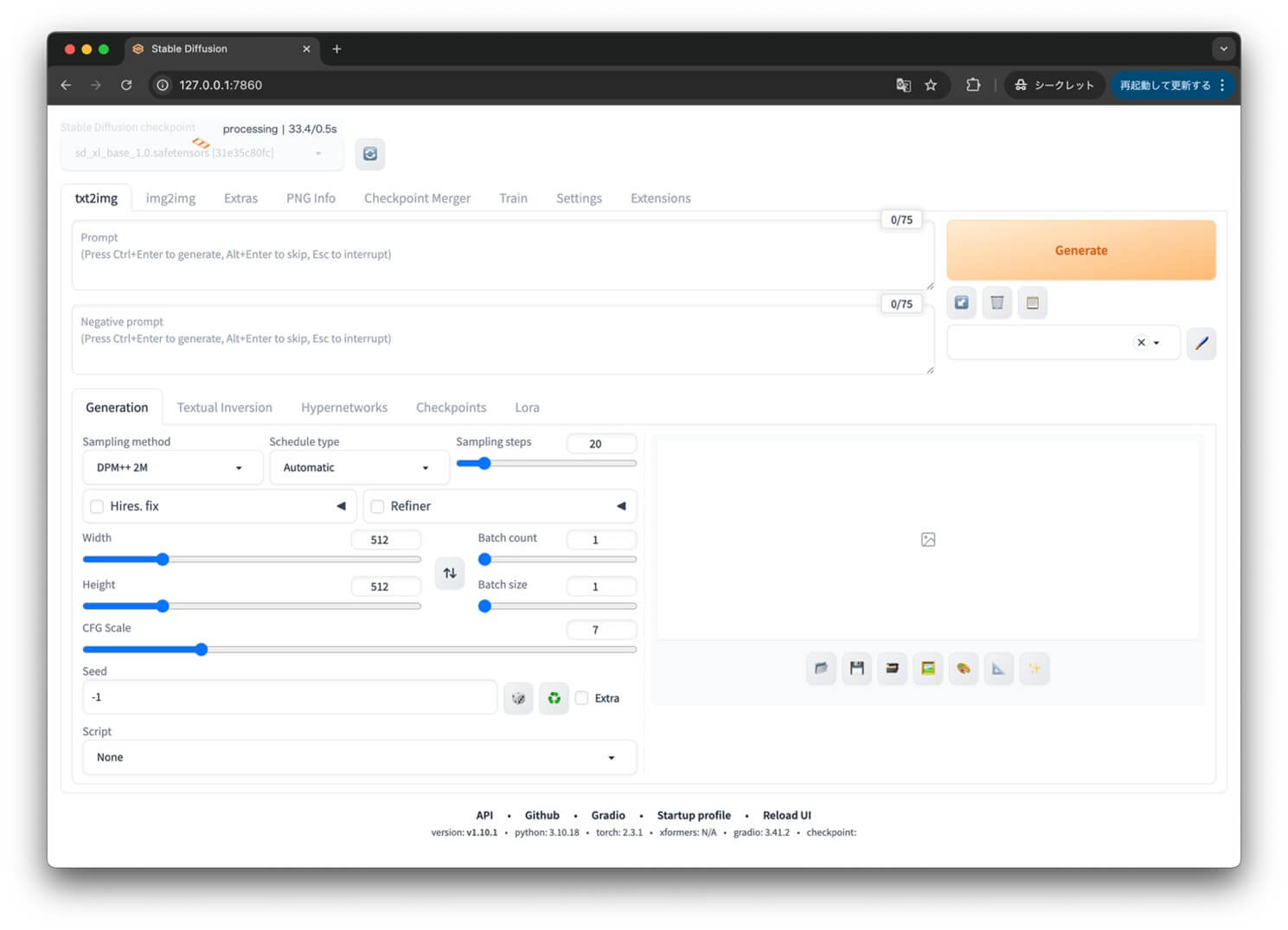
Task: View site information icon in address bar
Action: pos(162,85)
